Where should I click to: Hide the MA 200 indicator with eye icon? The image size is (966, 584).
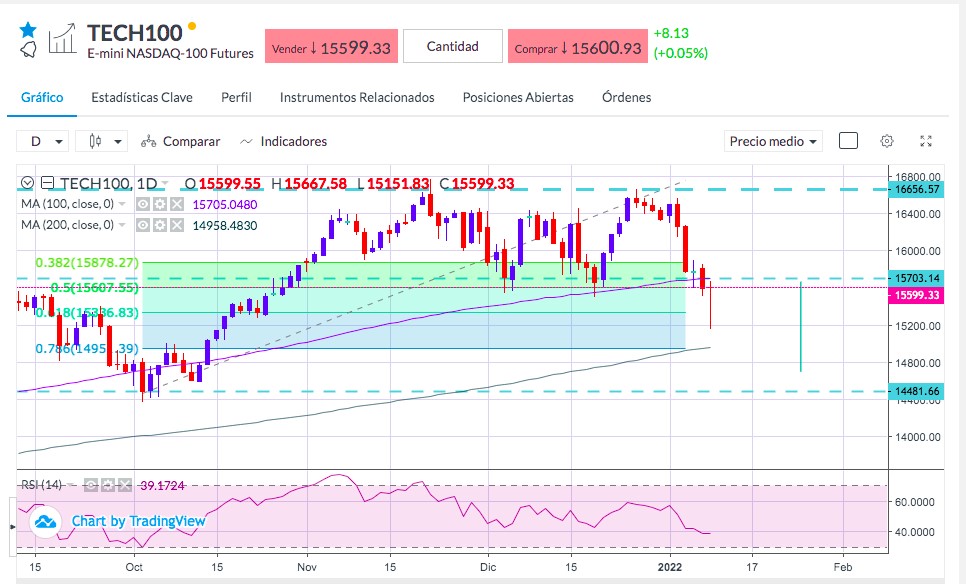[143, 225]
